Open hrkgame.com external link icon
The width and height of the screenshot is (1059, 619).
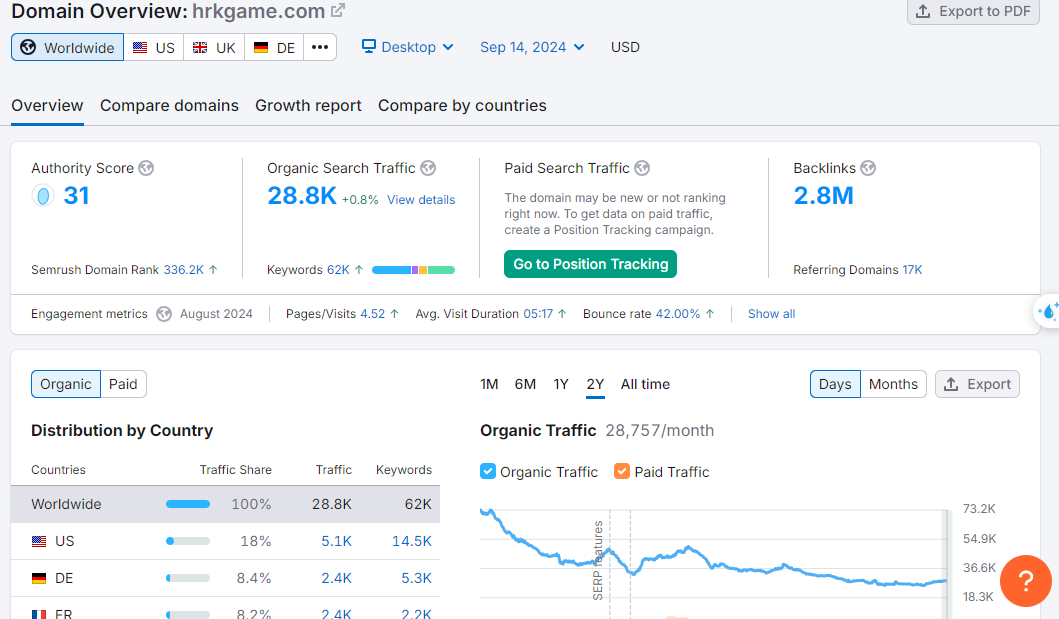(338, 11)
